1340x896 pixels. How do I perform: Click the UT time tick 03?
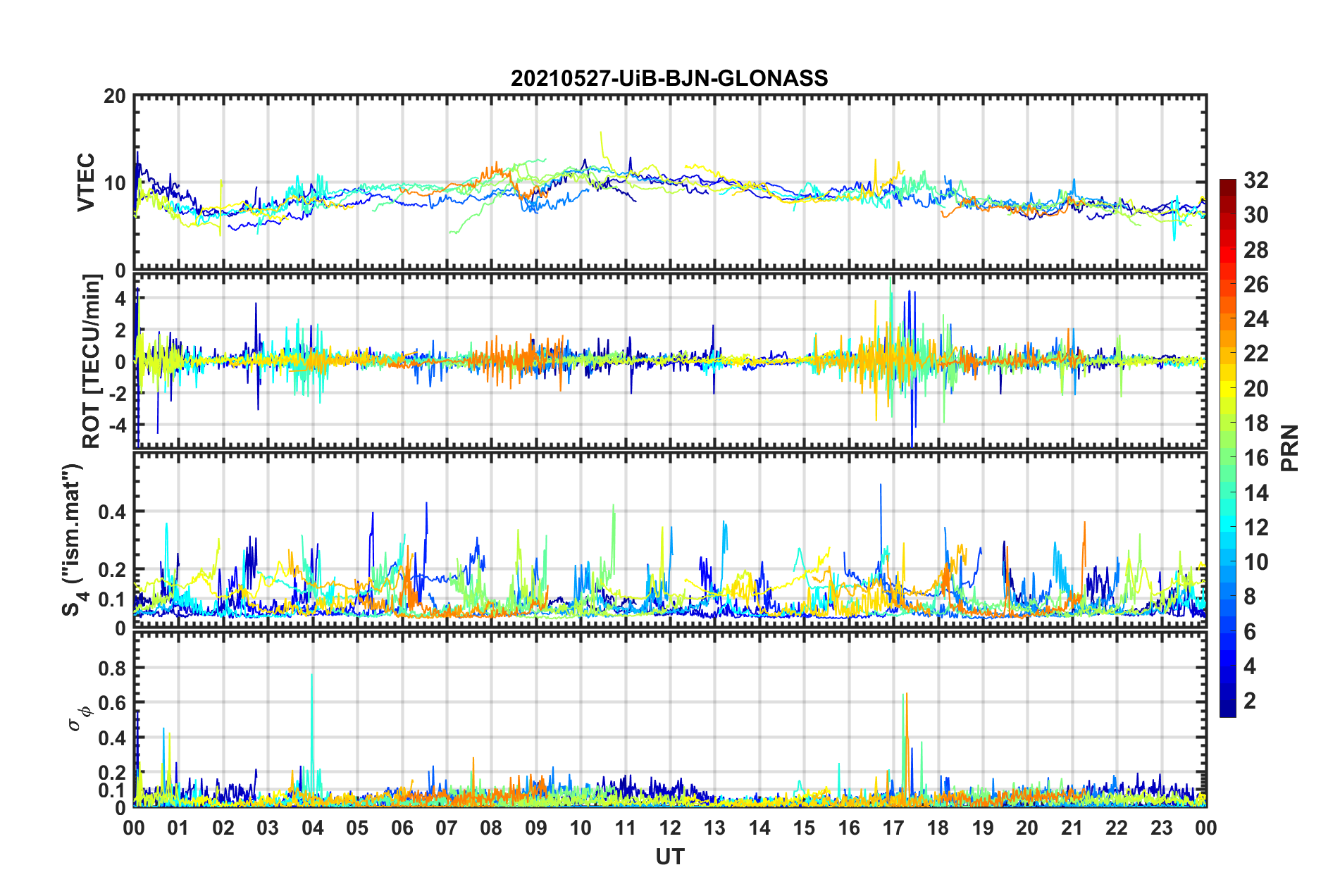268,828
